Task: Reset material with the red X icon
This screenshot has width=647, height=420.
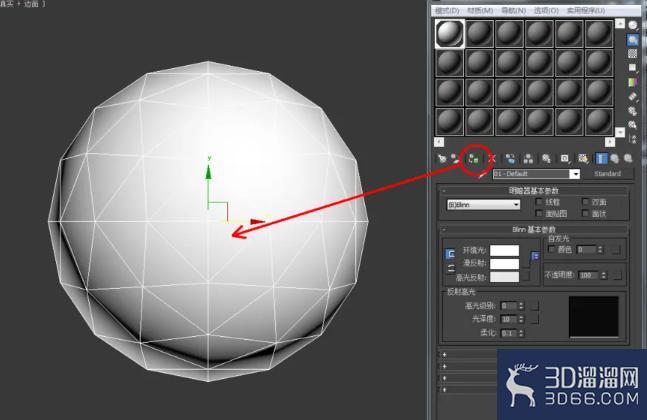Action: pos(492,158)
